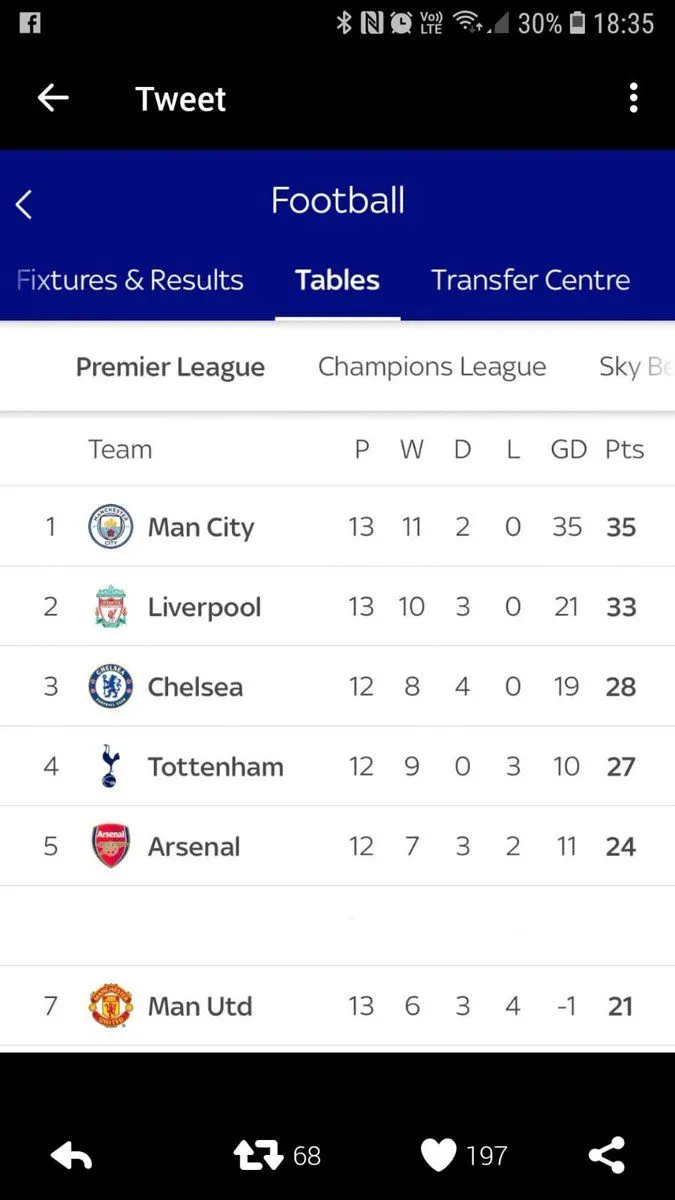
Task: Select the Champions League table
Action: [x=432, y=367]
